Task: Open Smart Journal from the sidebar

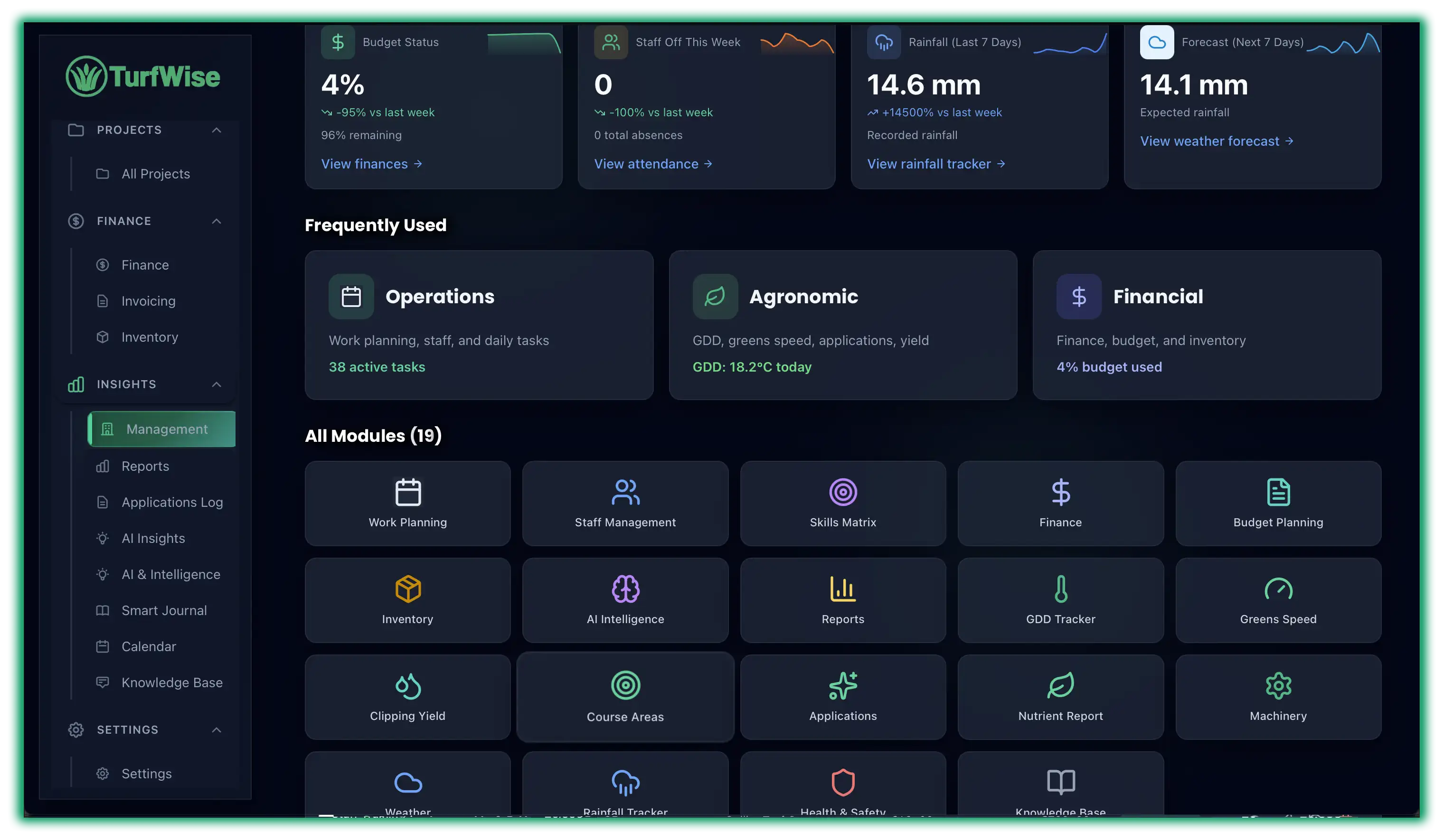Action: point(164,610)
